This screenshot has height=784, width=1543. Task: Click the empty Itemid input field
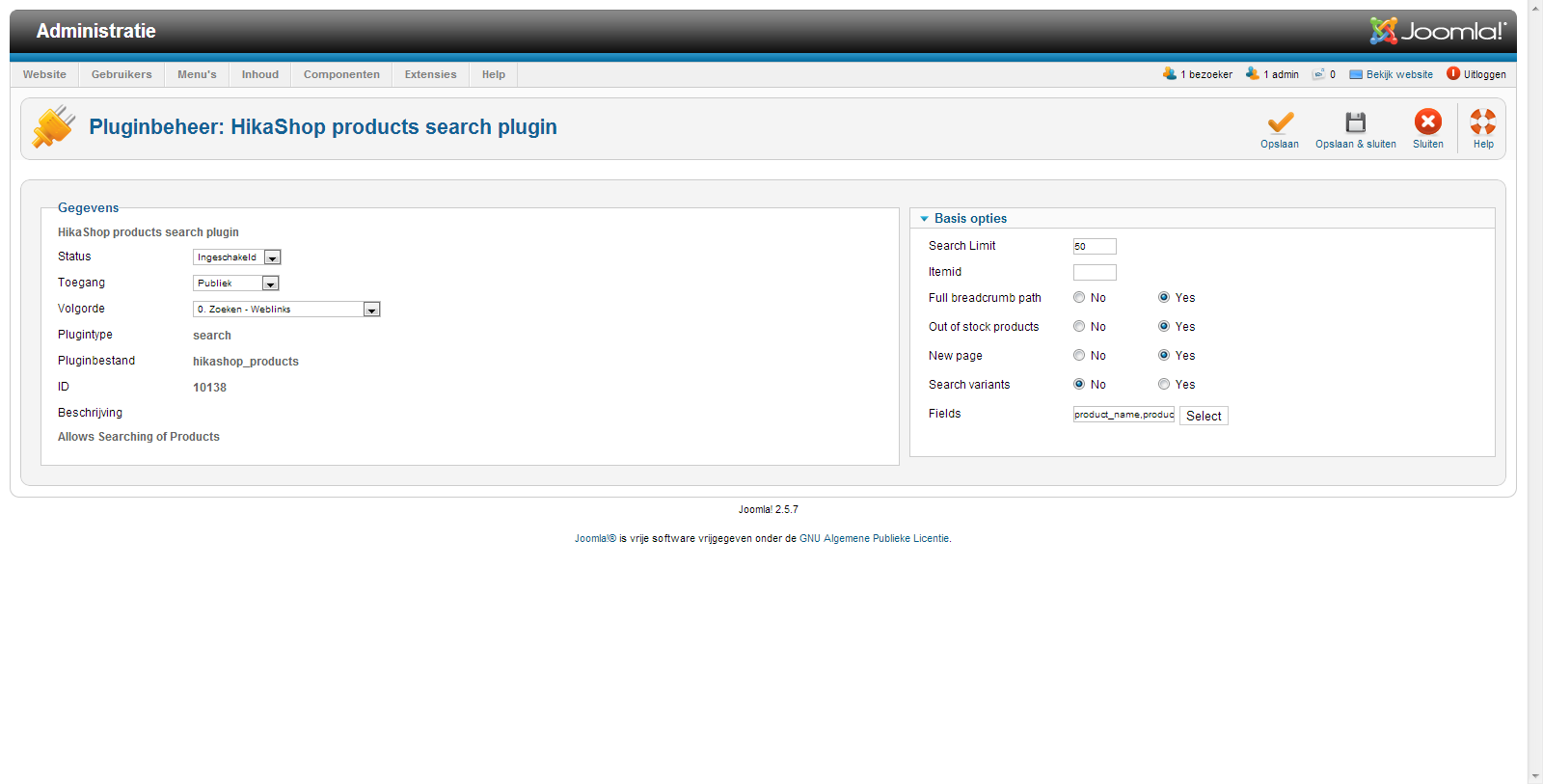pyautogui.click(x=1095, y=272)
